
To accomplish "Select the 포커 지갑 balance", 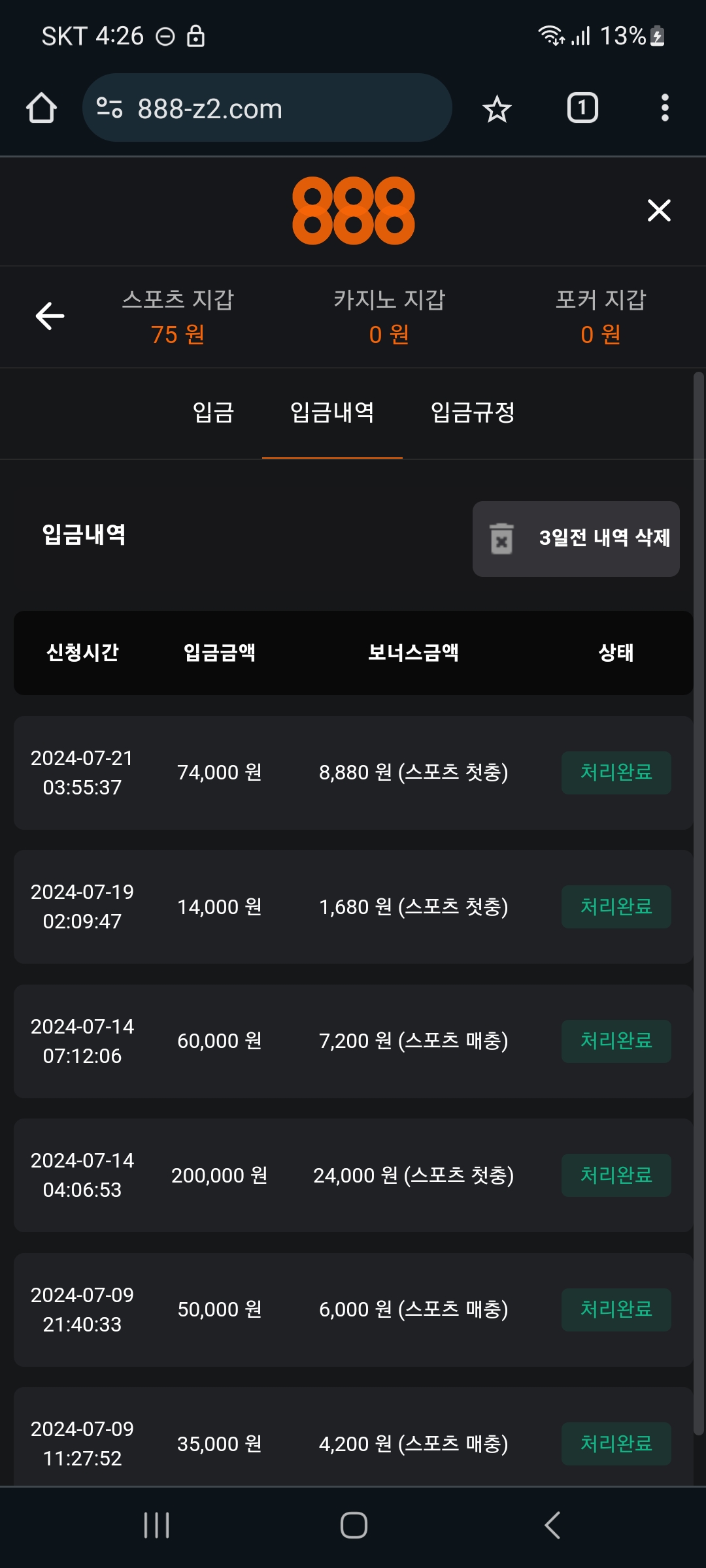I will pyautogui.click(x=601, y=318).
